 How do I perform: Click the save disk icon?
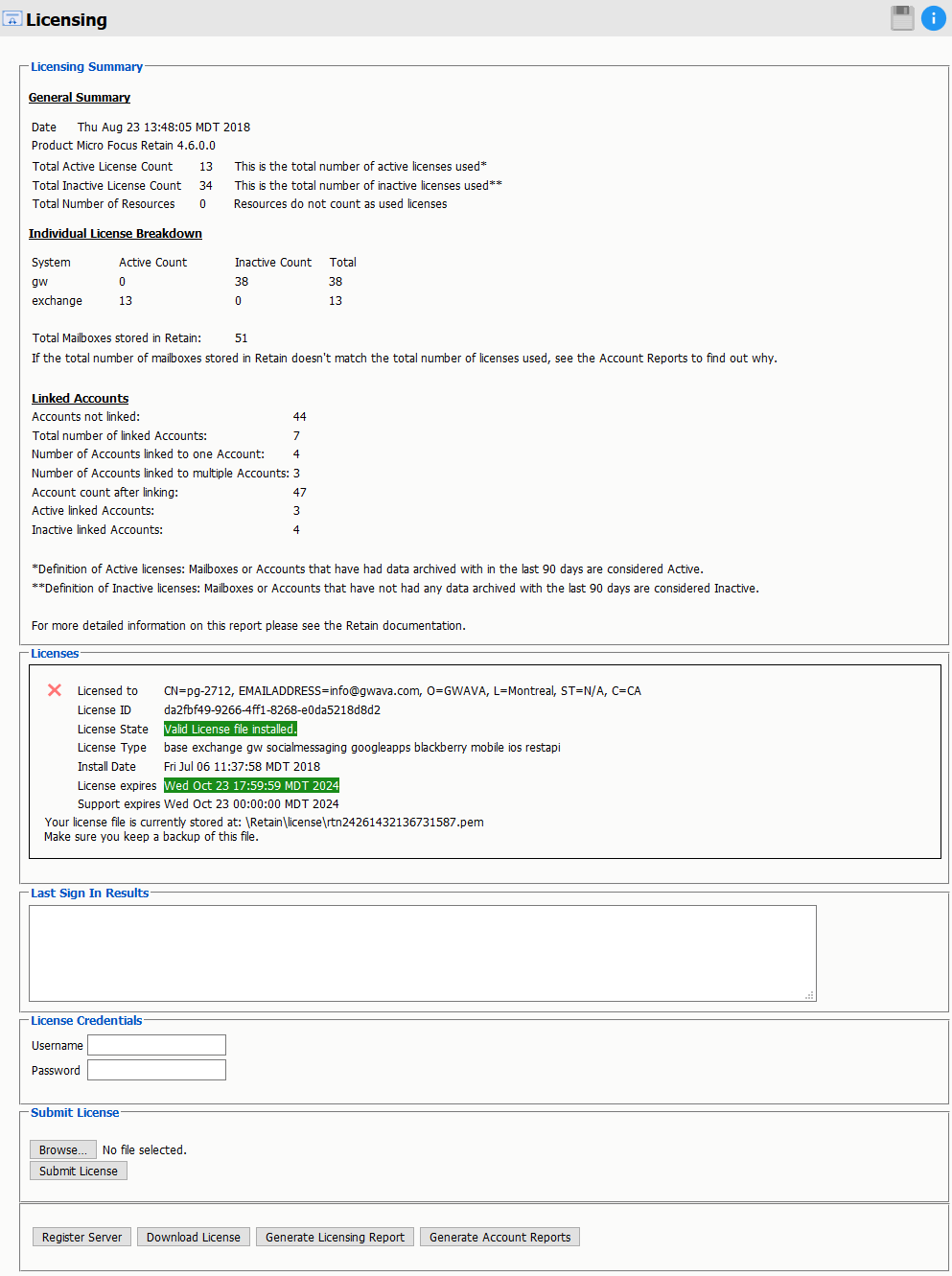pos(902,18)
